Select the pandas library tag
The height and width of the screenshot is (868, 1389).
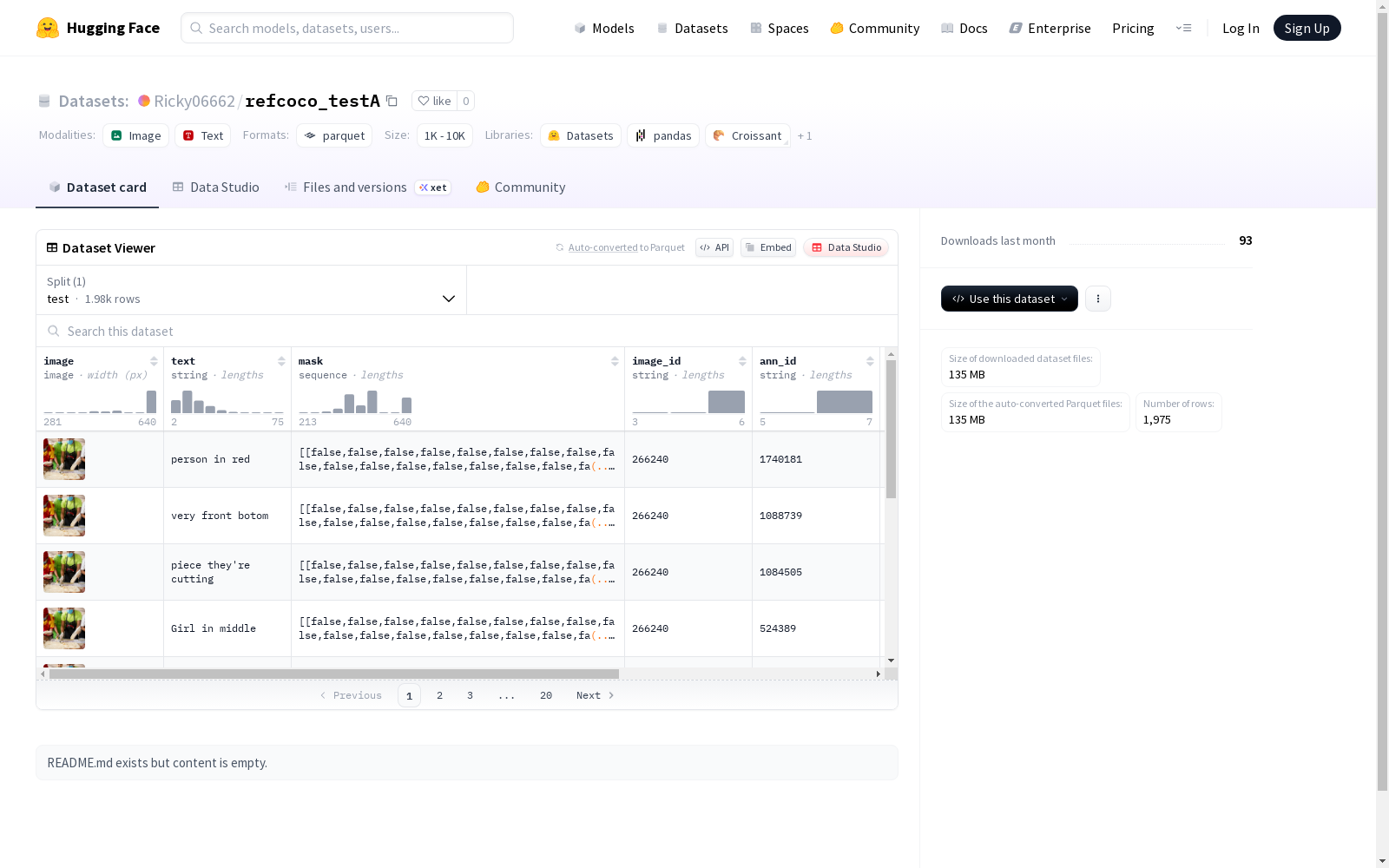663,135
